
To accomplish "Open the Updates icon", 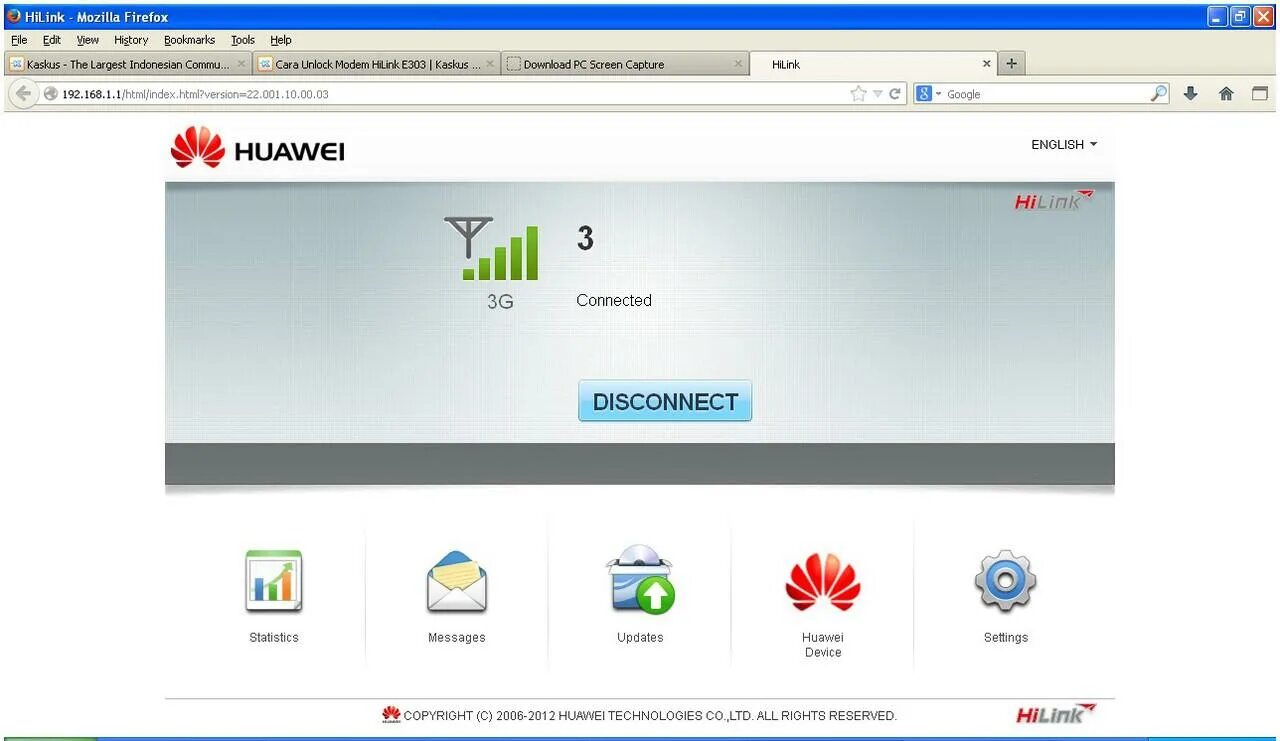I will tap(640, 580).
